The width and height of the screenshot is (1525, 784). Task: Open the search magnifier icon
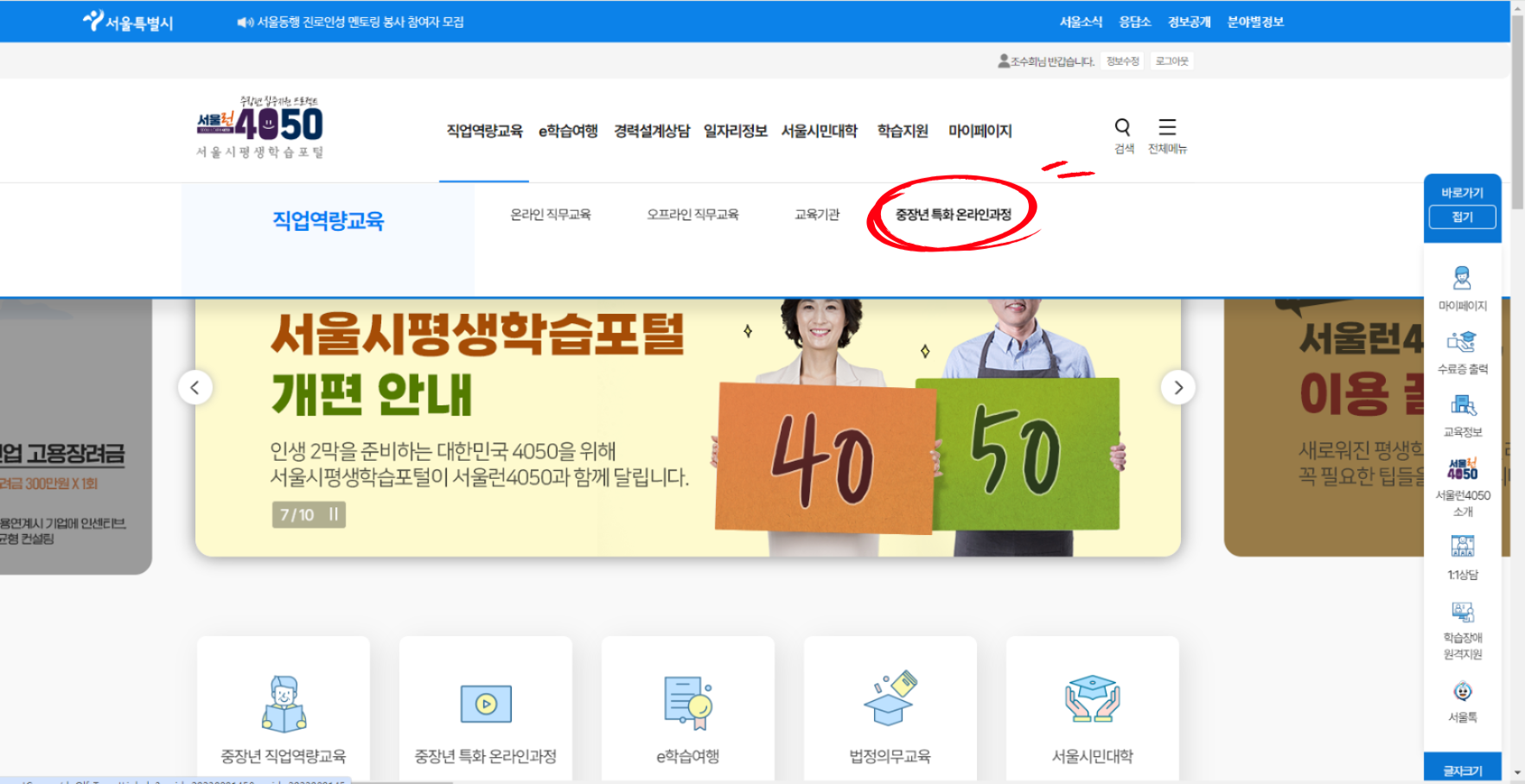pyautogui.click(x=1123, y=127)
